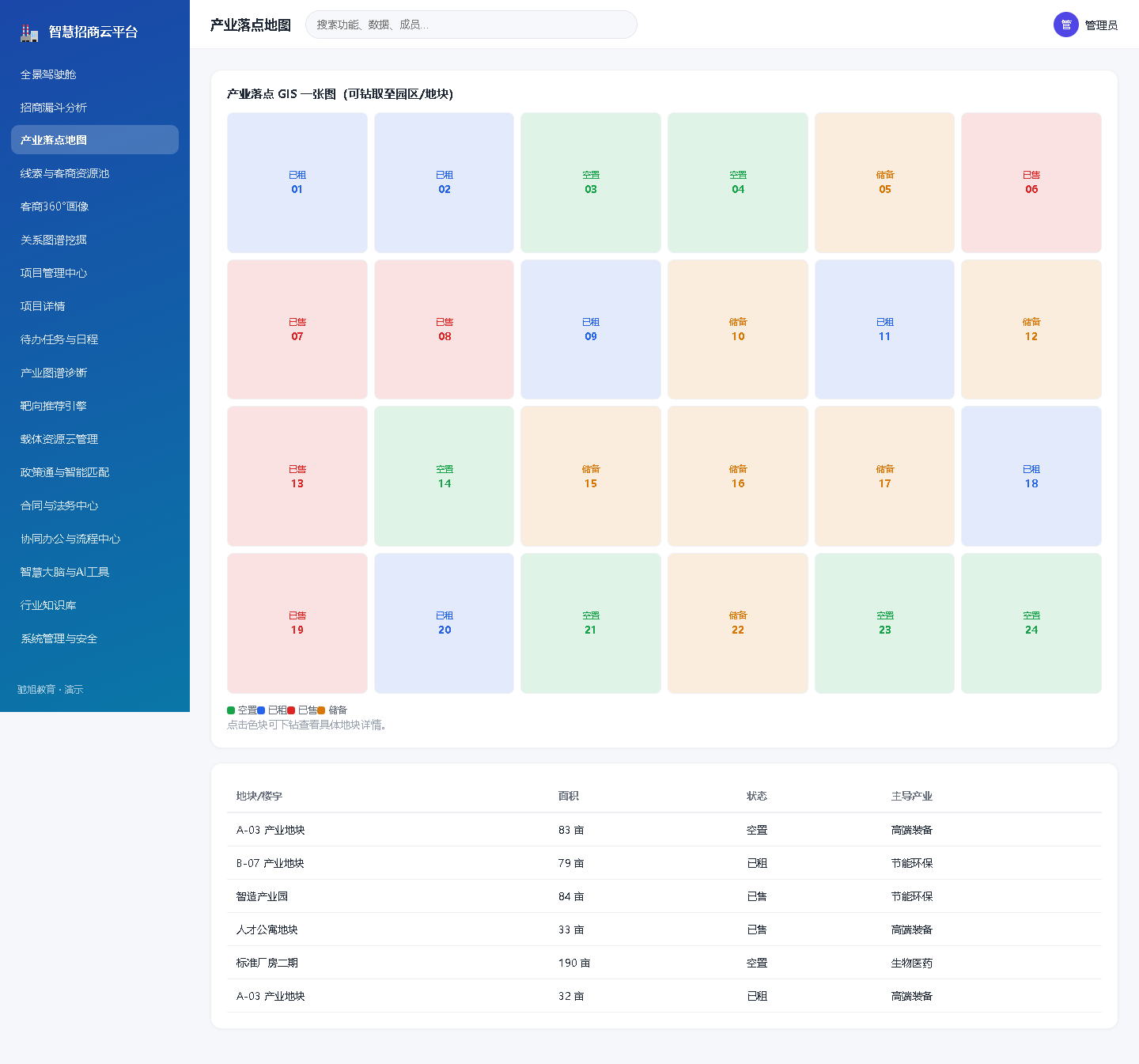Screen dimensions: 1139x1064
Task: Click the 标准厂房二期 table row
Action: 664,963
